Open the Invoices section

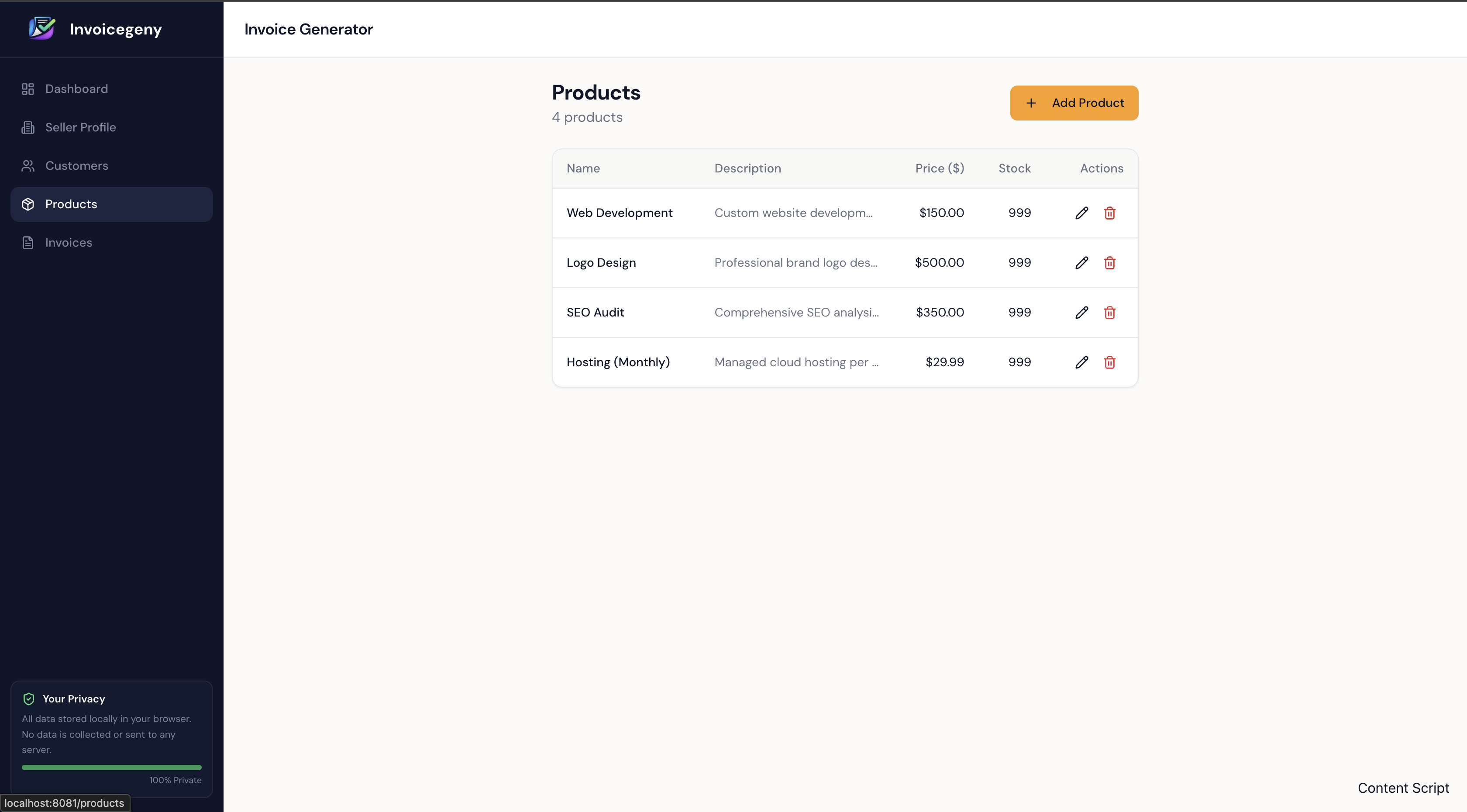click(69, 243)
